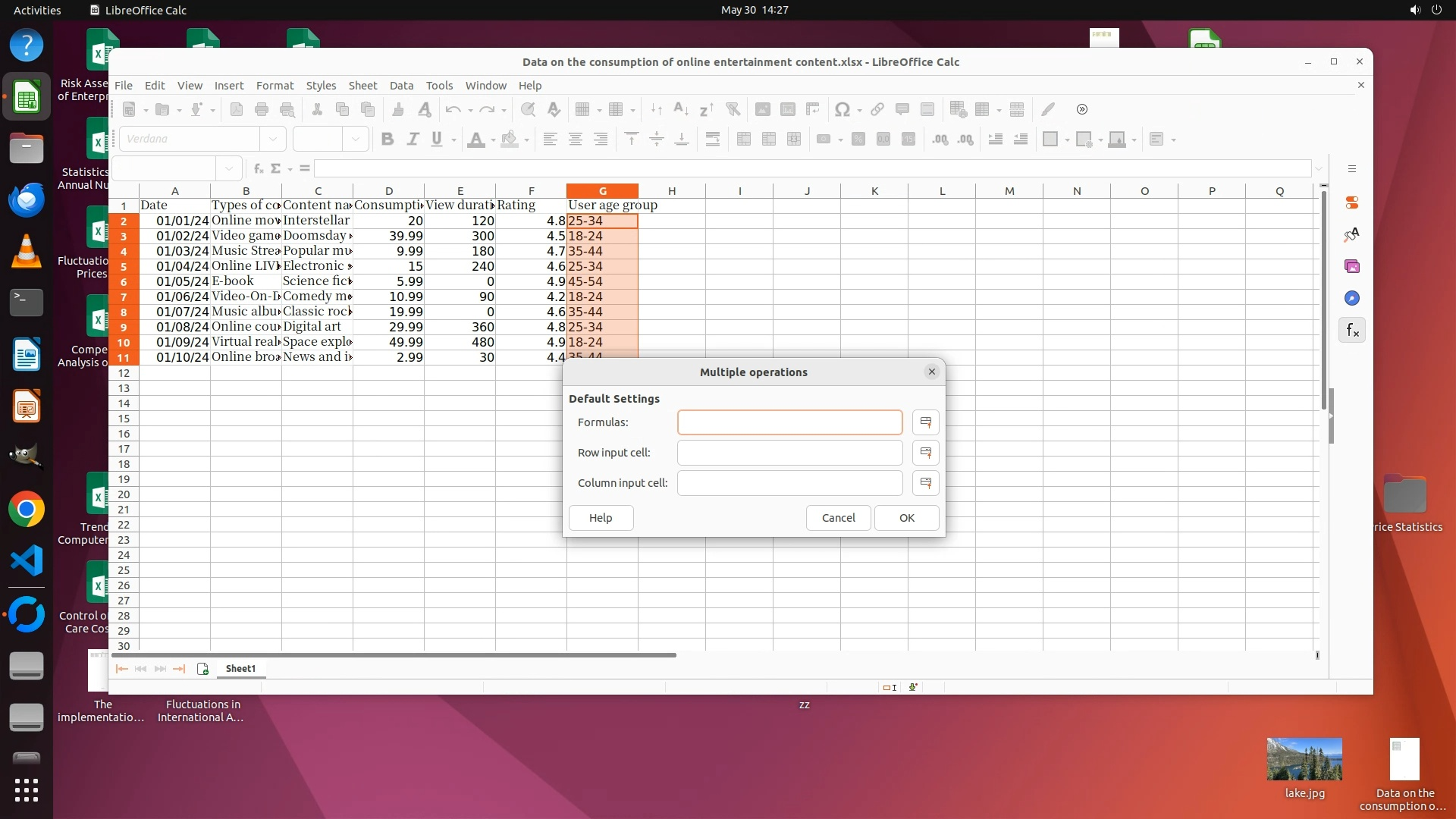Open the sidebar Styles icon
Screen dimensions: 1456x819
(1352, 235)
